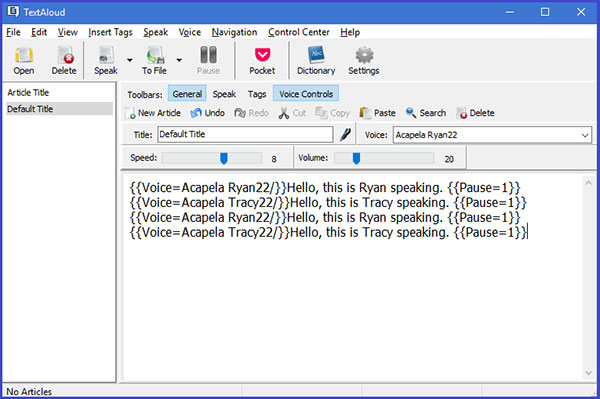Click the New Article icon

pyautogui.click(x=130, y=113)
